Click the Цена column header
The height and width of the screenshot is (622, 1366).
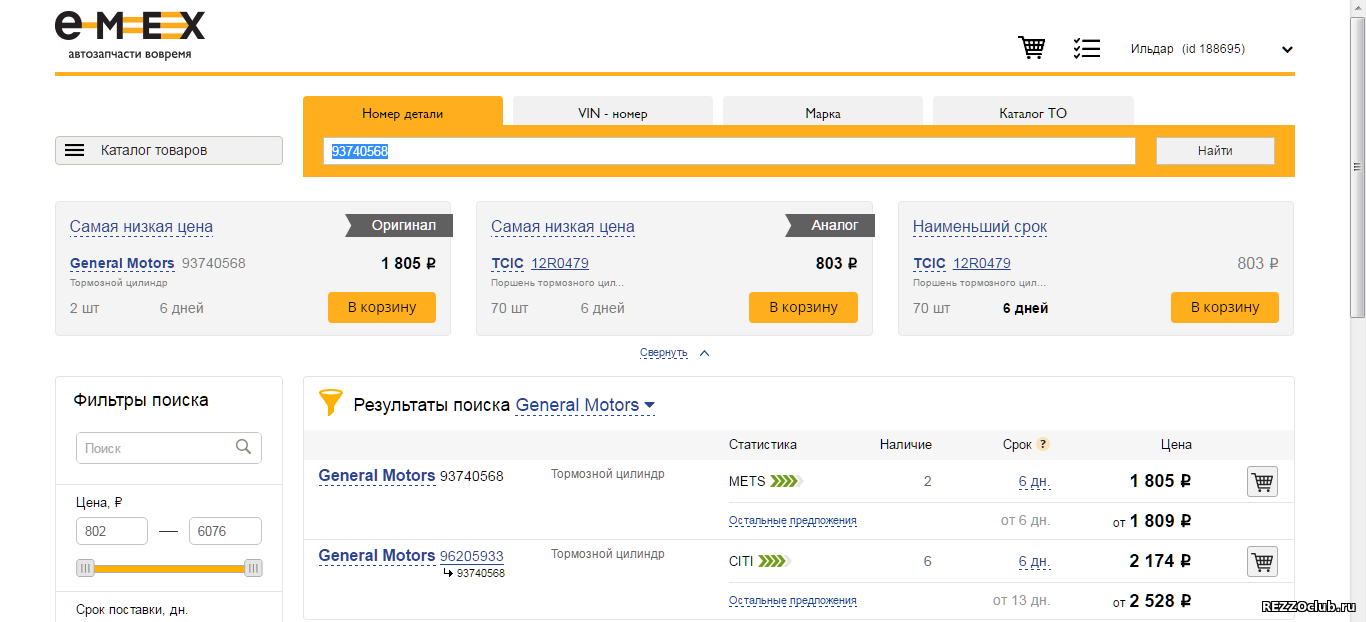pyautogui.click(x=1176, y=445)
